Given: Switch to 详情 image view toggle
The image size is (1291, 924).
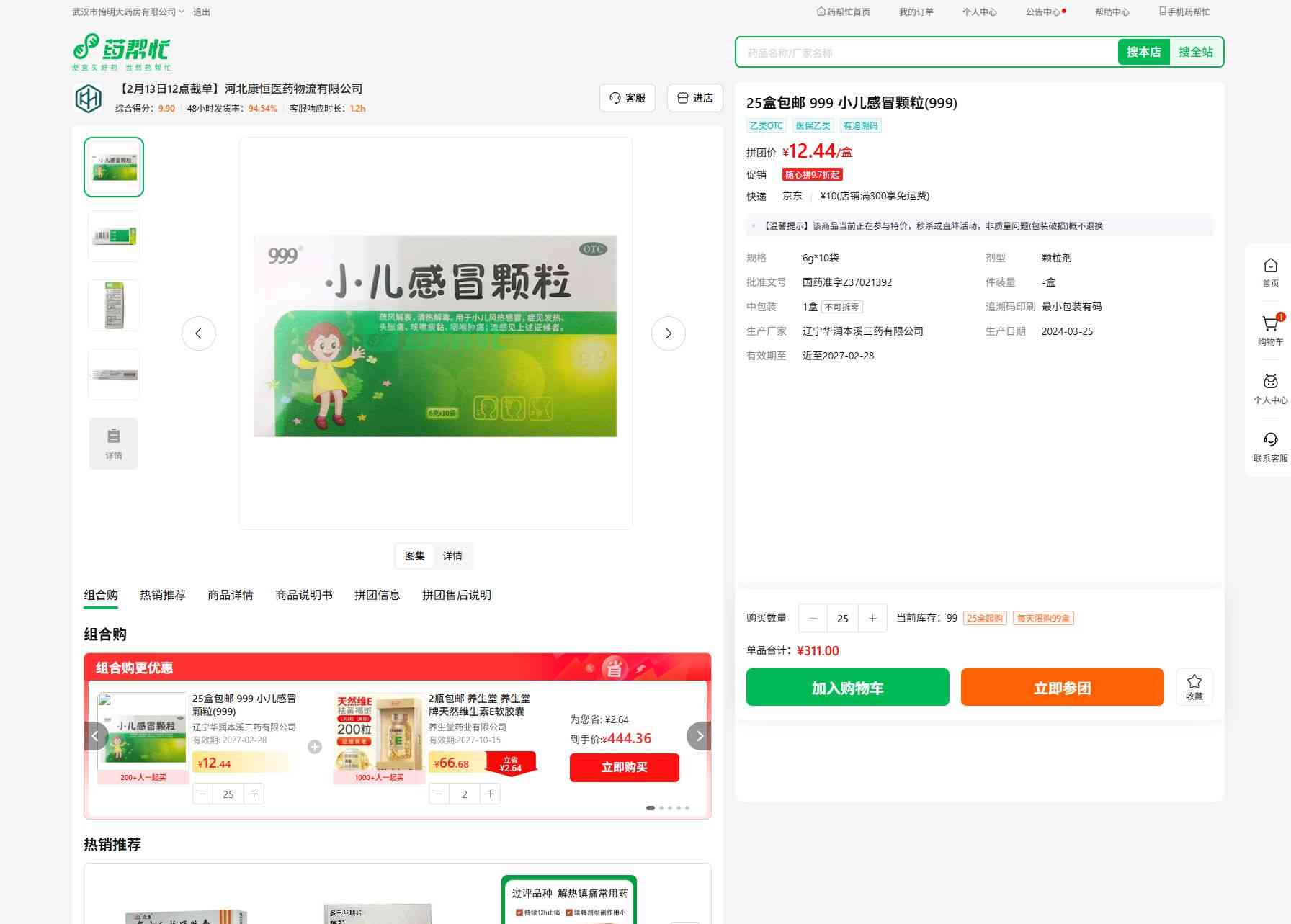Looking at the screenshot, I should 452,556.
